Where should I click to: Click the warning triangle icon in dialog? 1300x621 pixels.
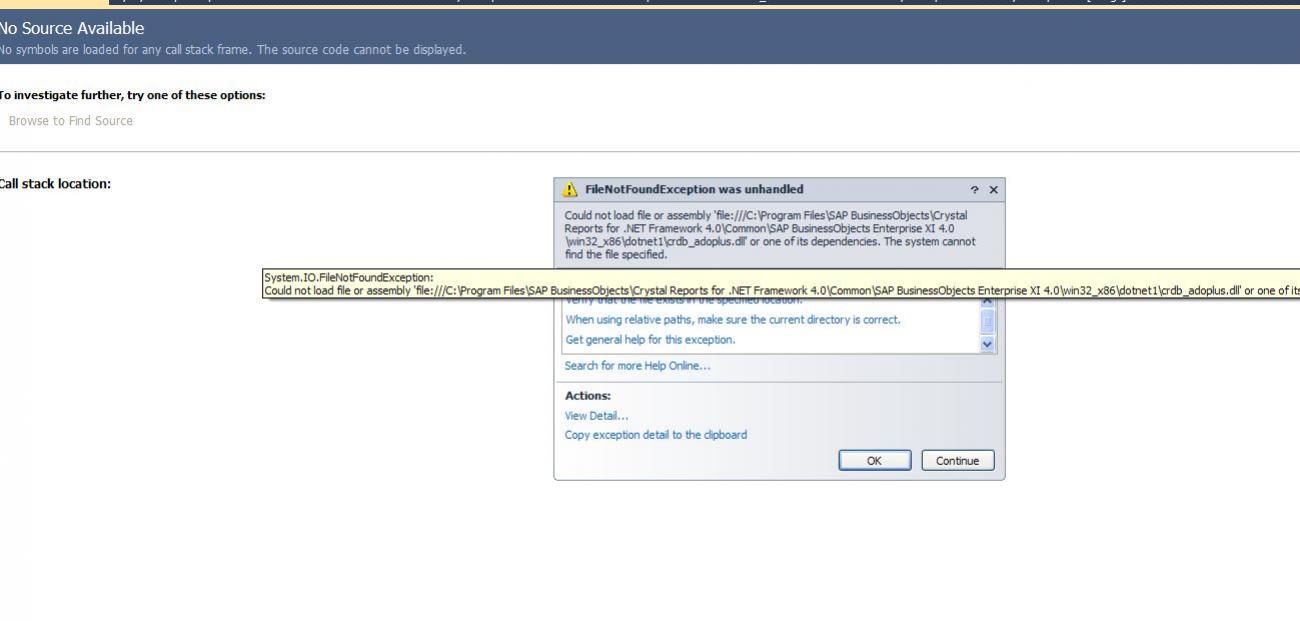571,189
